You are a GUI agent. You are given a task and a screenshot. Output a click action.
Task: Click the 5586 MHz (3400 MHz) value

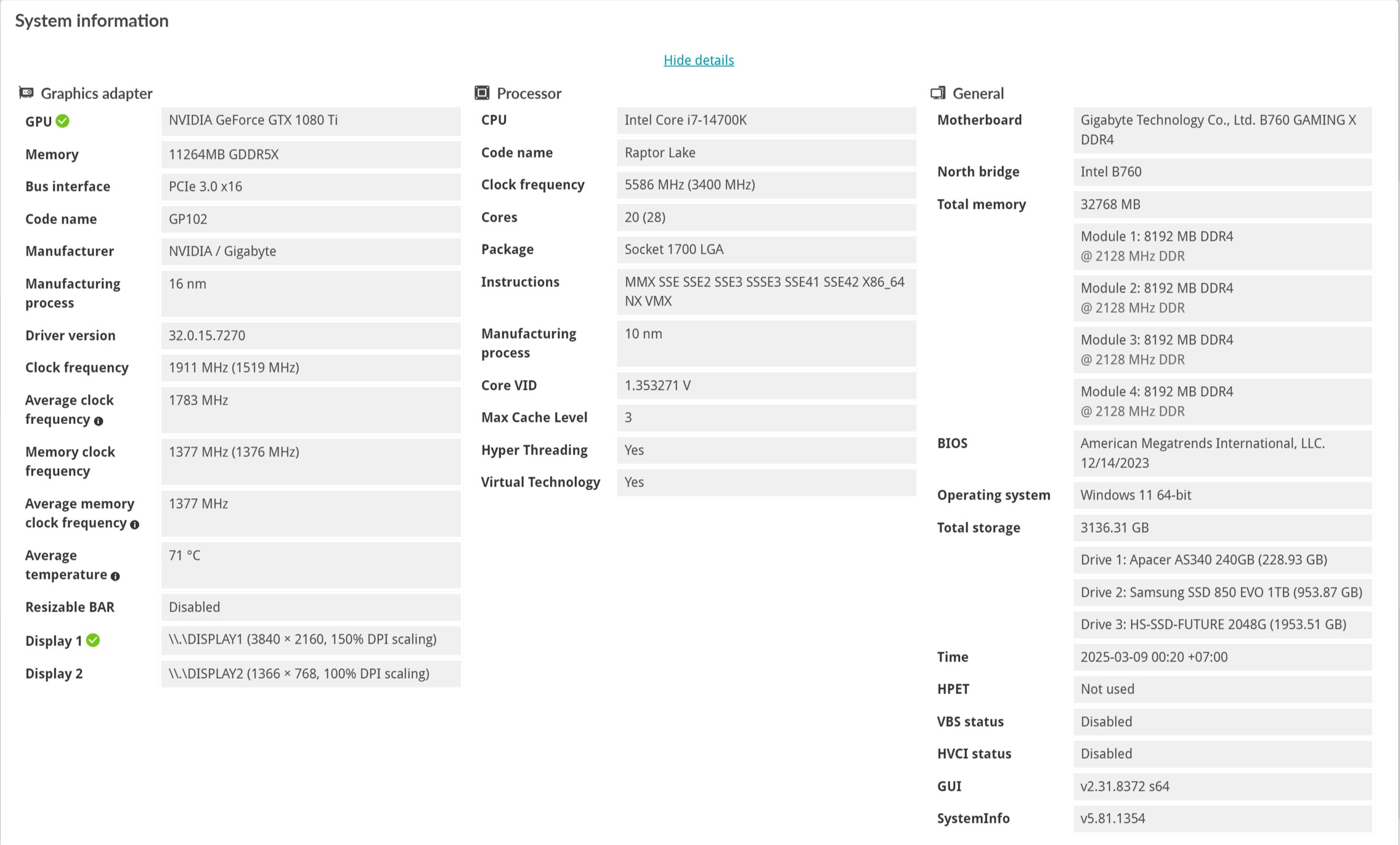[767, 185]
